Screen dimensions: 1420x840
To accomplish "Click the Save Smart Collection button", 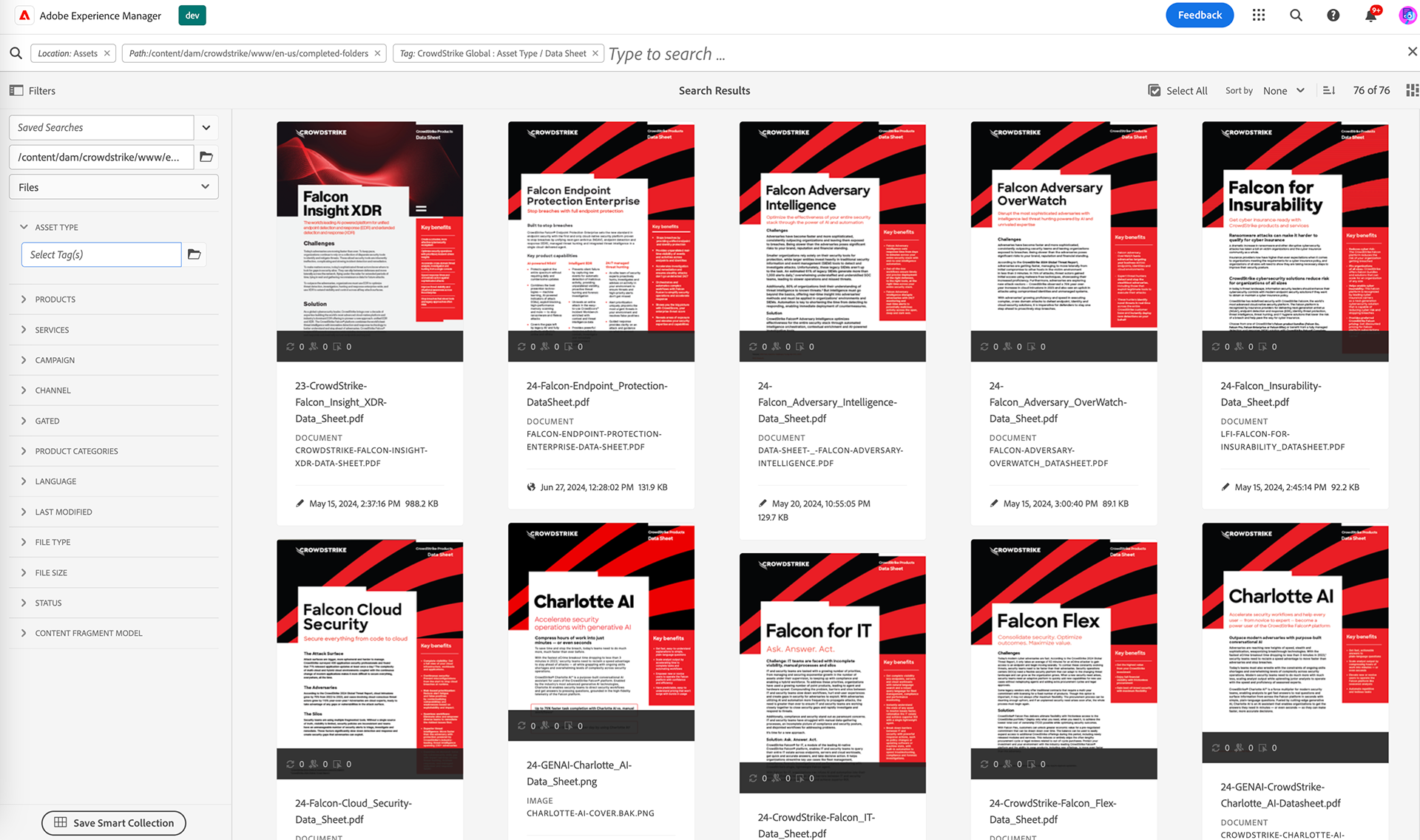I will 114,822.
